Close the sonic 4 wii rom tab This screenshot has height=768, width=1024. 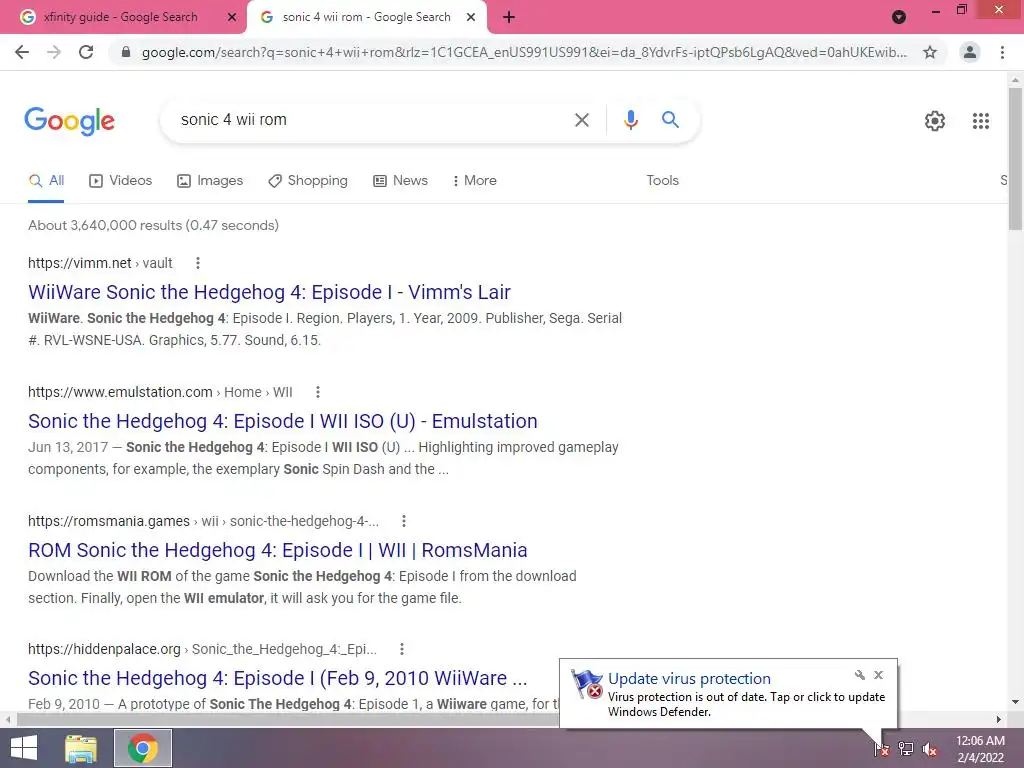471,17
